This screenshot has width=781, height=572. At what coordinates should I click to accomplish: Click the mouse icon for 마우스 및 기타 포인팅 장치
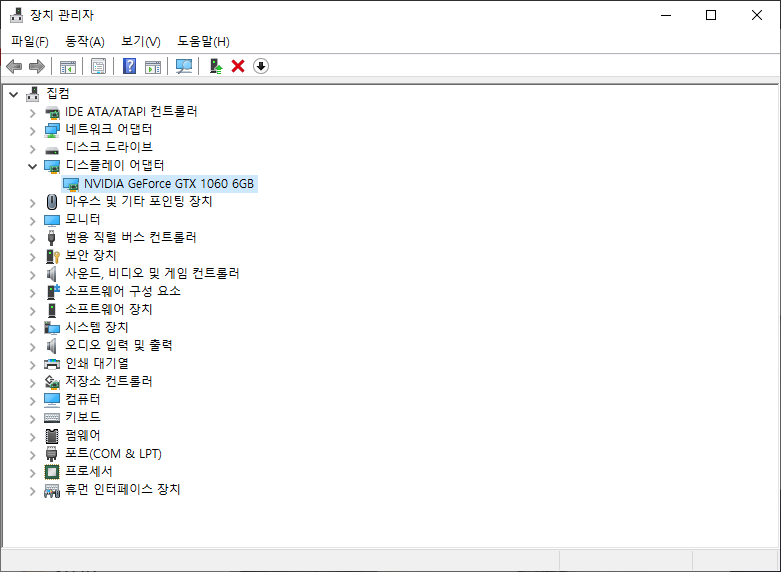click(52, 202)
